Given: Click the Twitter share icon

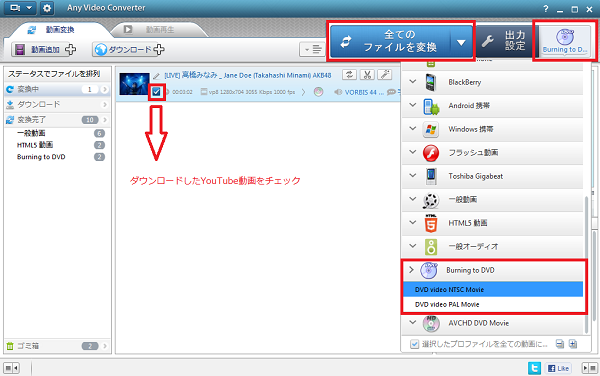Looking at the screenshot, I should tap(534, 368).
